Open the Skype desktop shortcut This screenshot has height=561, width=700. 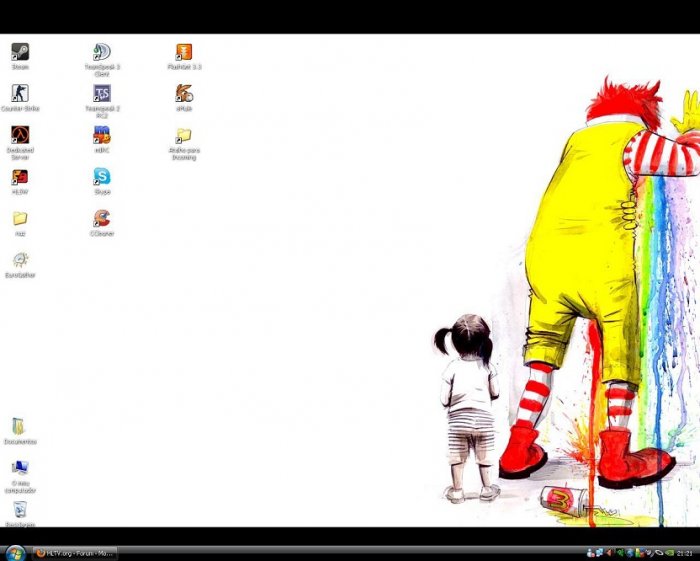102,181
